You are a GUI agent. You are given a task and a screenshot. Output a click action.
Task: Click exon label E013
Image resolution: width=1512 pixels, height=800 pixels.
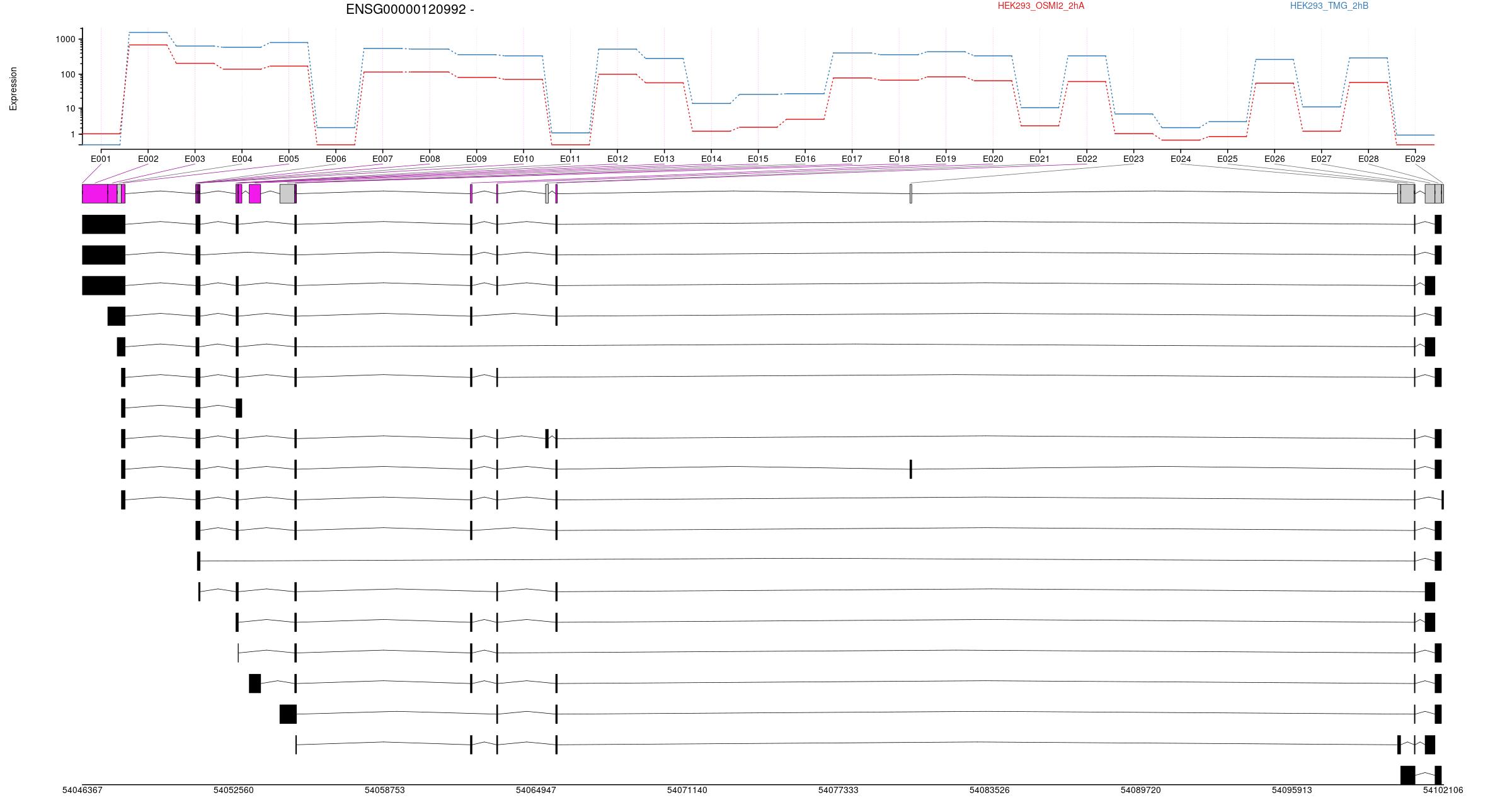click(664, 159)
